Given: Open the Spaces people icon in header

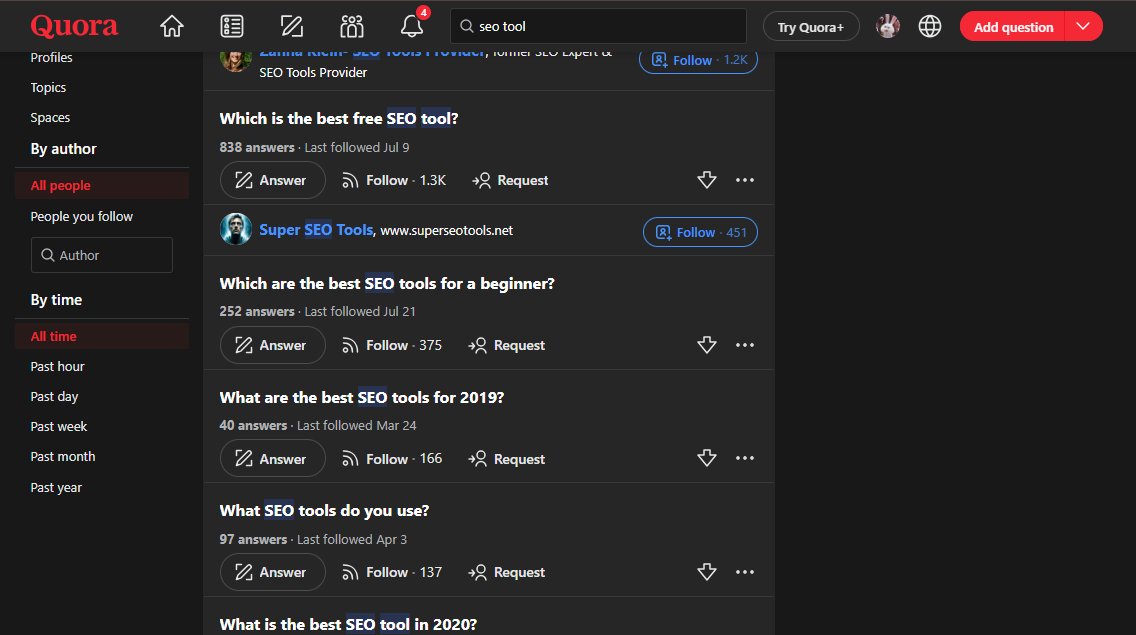Looking at the screenshot, I should coord(352,26).
